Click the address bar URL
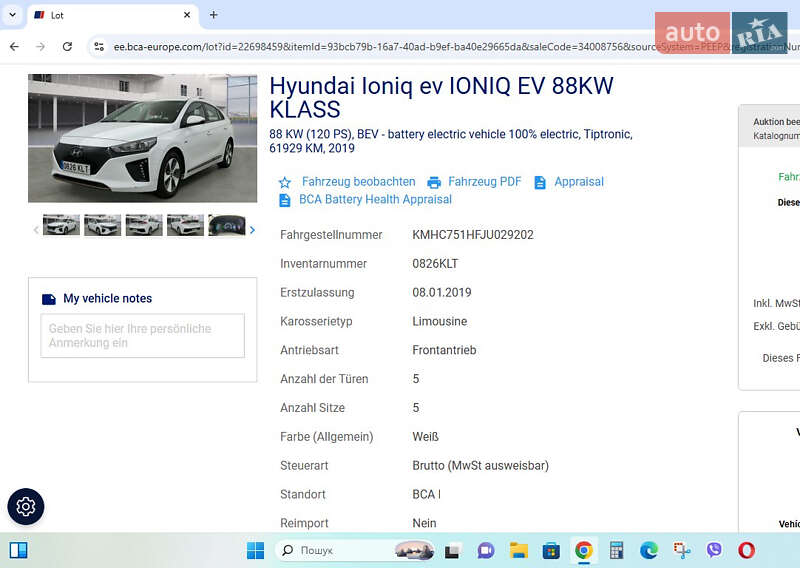This screenshot has width=800, height=568. pyautogui.click(x=383, y=46)
